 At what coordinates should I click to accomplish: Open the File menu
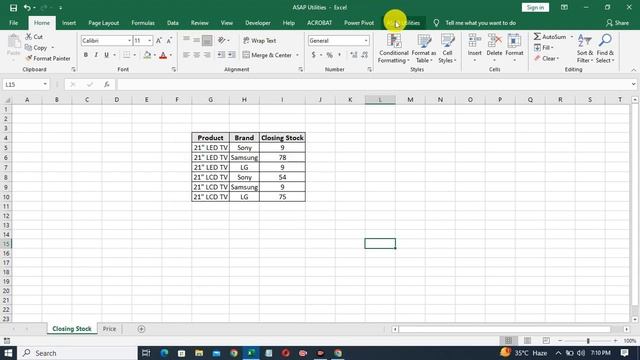pos(13,23)
